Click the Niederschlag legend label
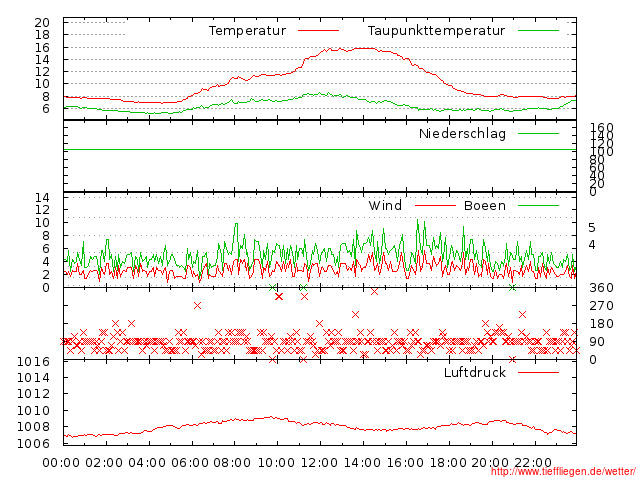640x480 pixels. click(462, 133)
